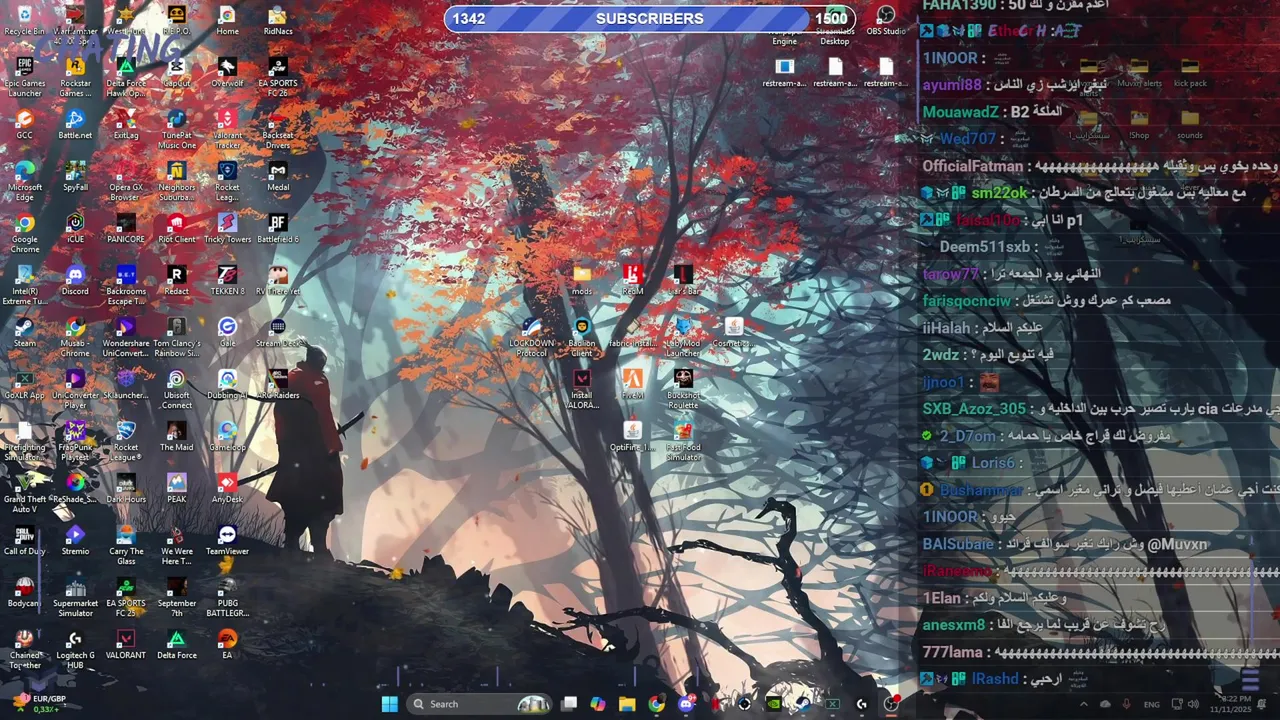Screen dimensions: 1280x720
Task: Launch Ubisoft Connect shortcut
Action: [176, 389]
